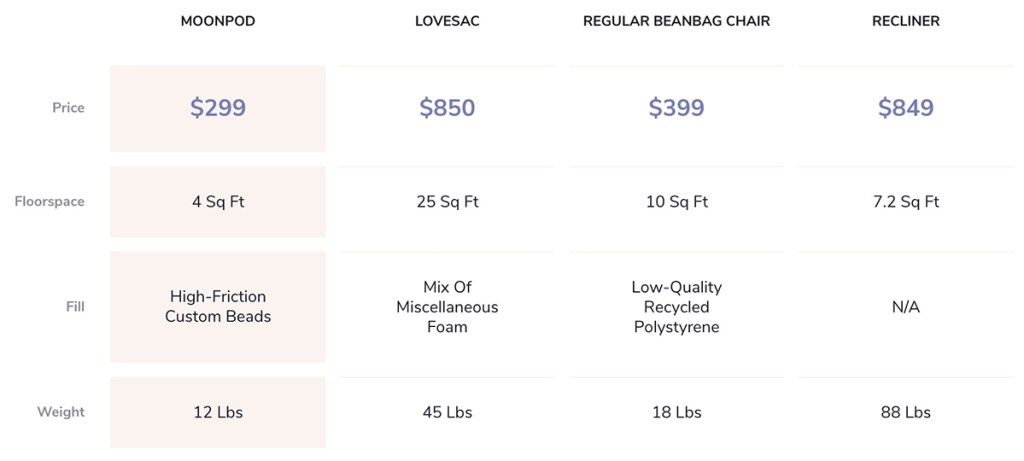Click the Price row label
Image resolution: width=1024 pixels, height=461 pixels.
coord(68,108)
